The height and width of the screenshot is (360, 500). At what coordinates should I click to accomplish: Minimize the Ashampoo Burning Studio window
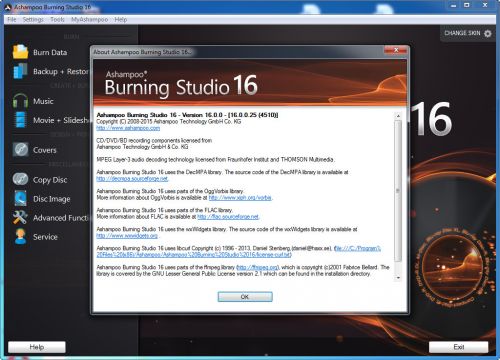453,5
